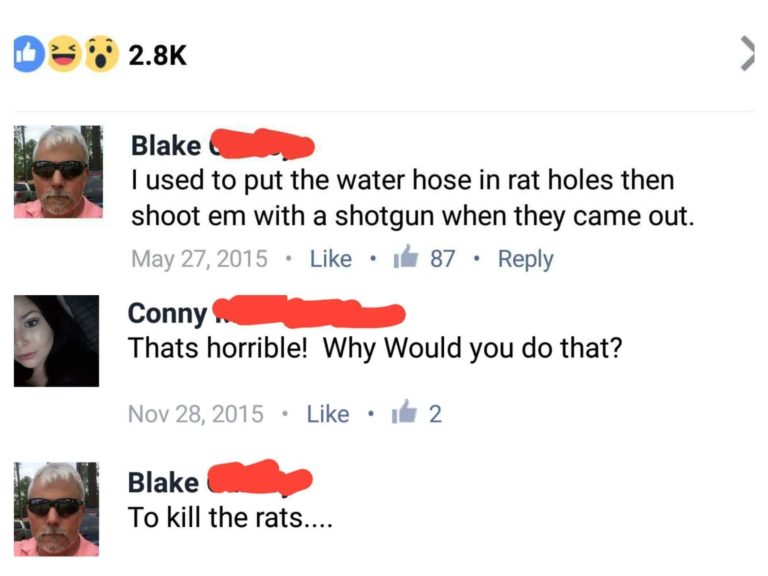Click thumbs-up icon beside the 2 count
Viewport: 768px width, 576px height.
coord(404,412)
